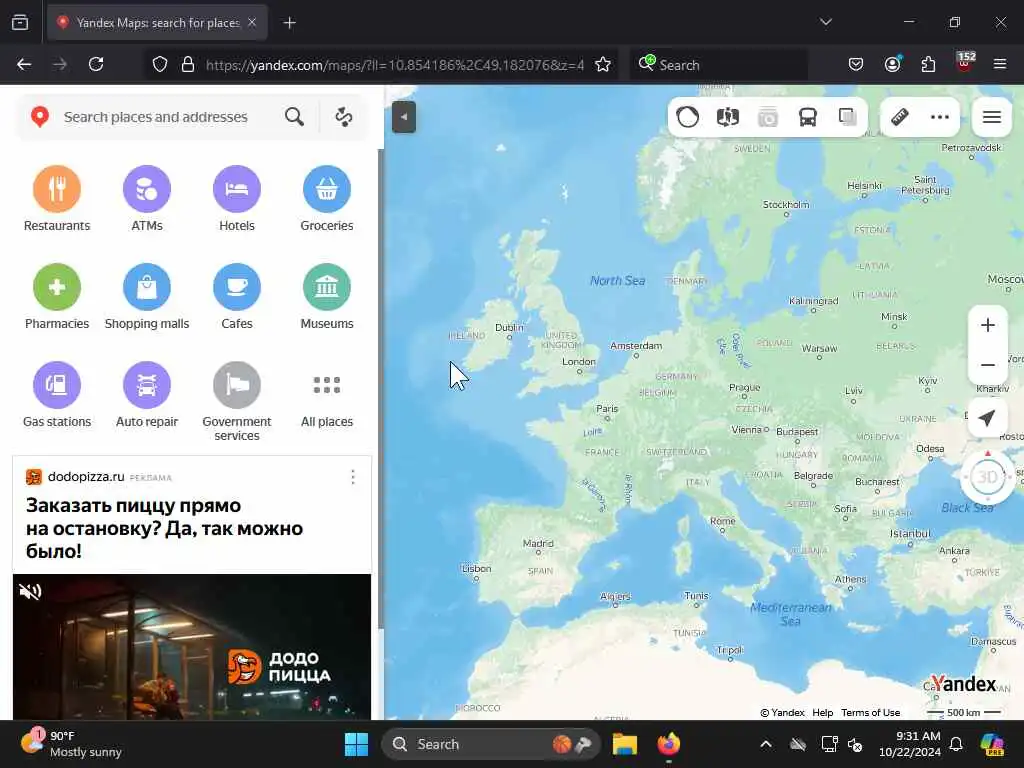Locate my position on the map
This screenshot has height=768, width=1024.
pyautogui.click(x=987, y=418)
